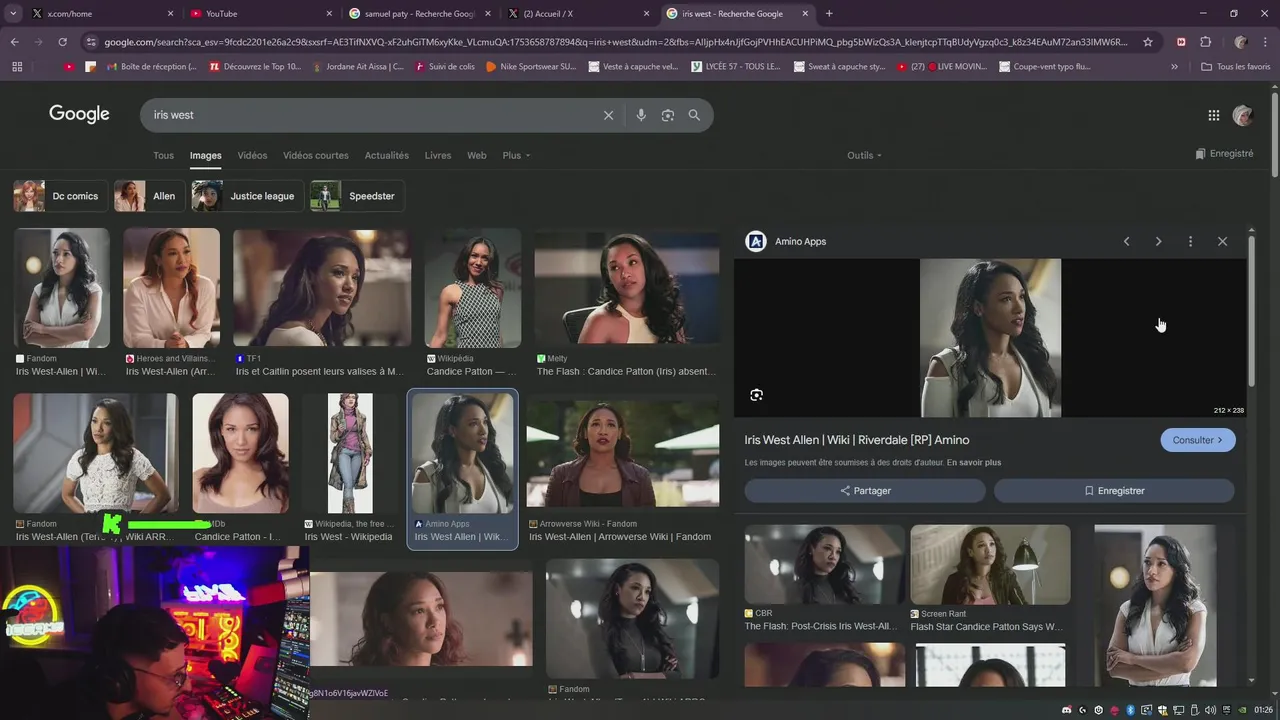Screen dimensions: 1280x720
Task: Click the Google logo
Action: click(79, 114)
